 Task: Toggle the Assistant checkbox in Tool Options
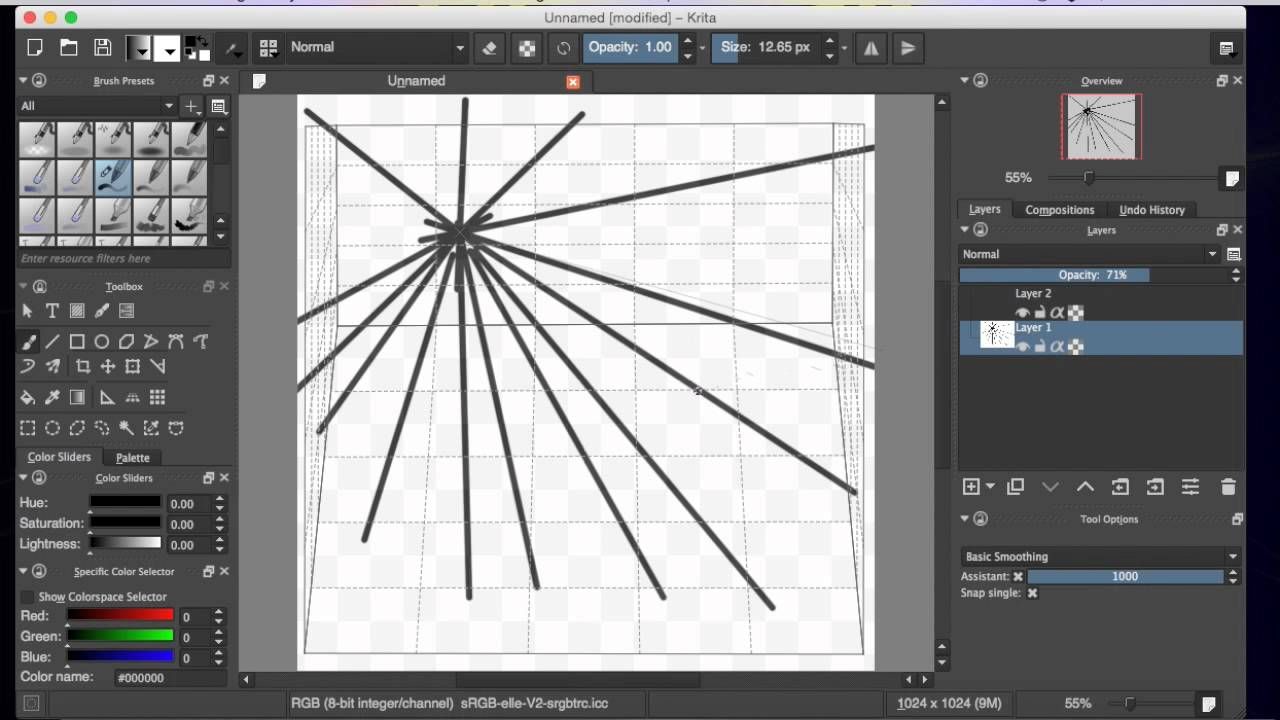click(x=1018, y=576)
